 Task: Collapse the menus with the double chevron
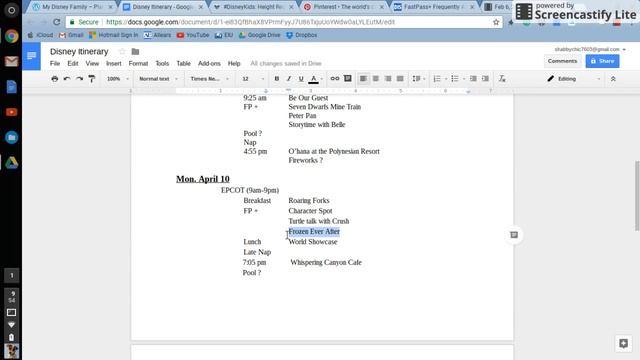[613, 79]
